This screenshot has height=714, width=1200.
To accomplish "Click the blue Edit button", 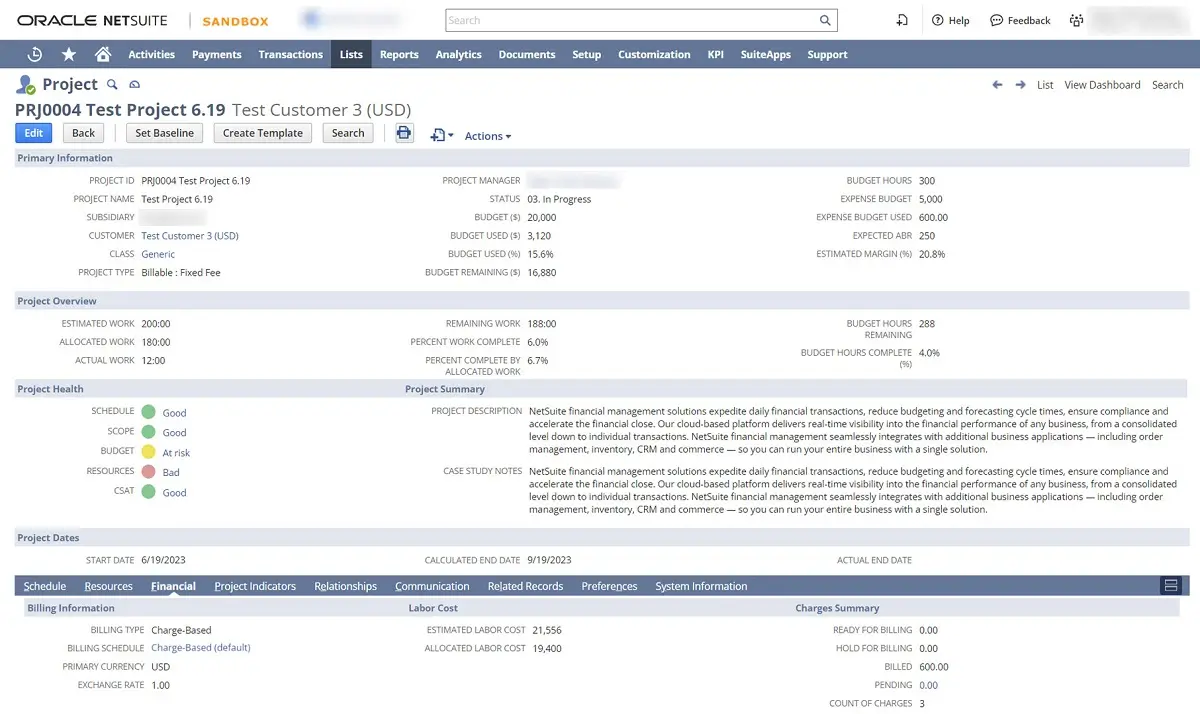I will [x=33, y=133].
